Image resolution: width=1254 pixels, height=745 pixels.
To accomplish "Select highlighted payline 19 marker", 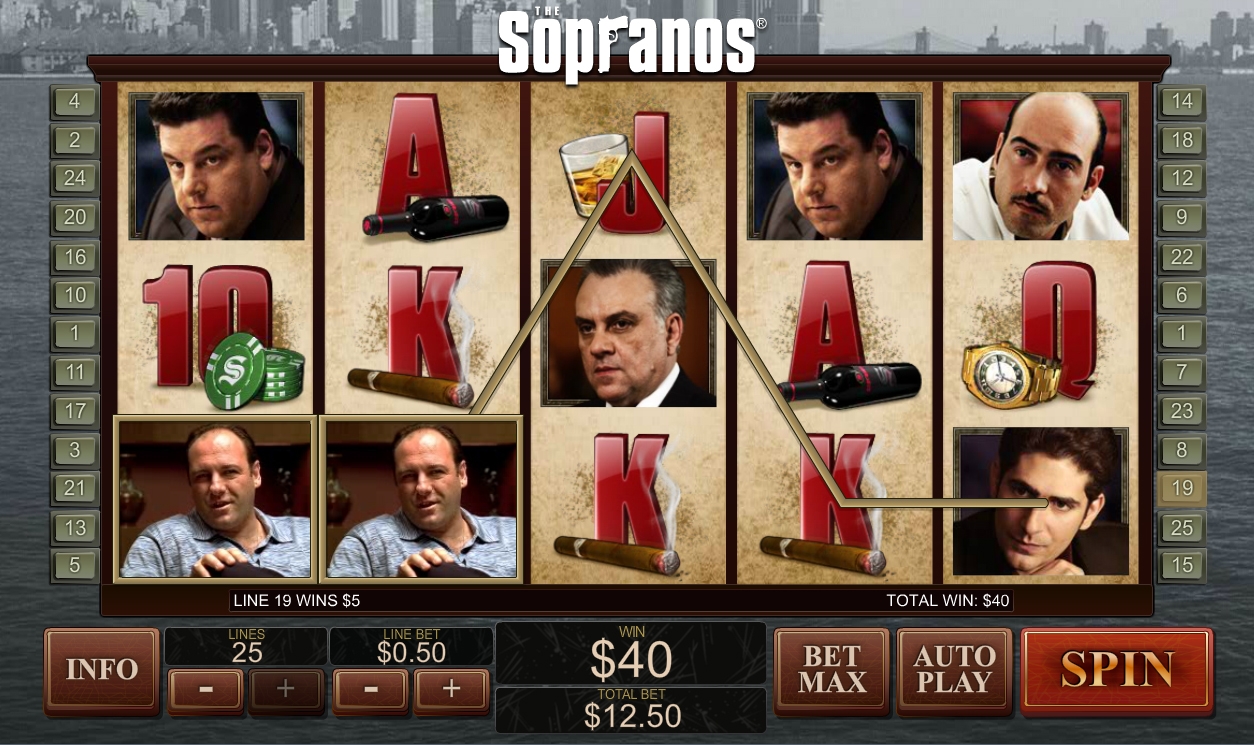I will point(1182,489).
